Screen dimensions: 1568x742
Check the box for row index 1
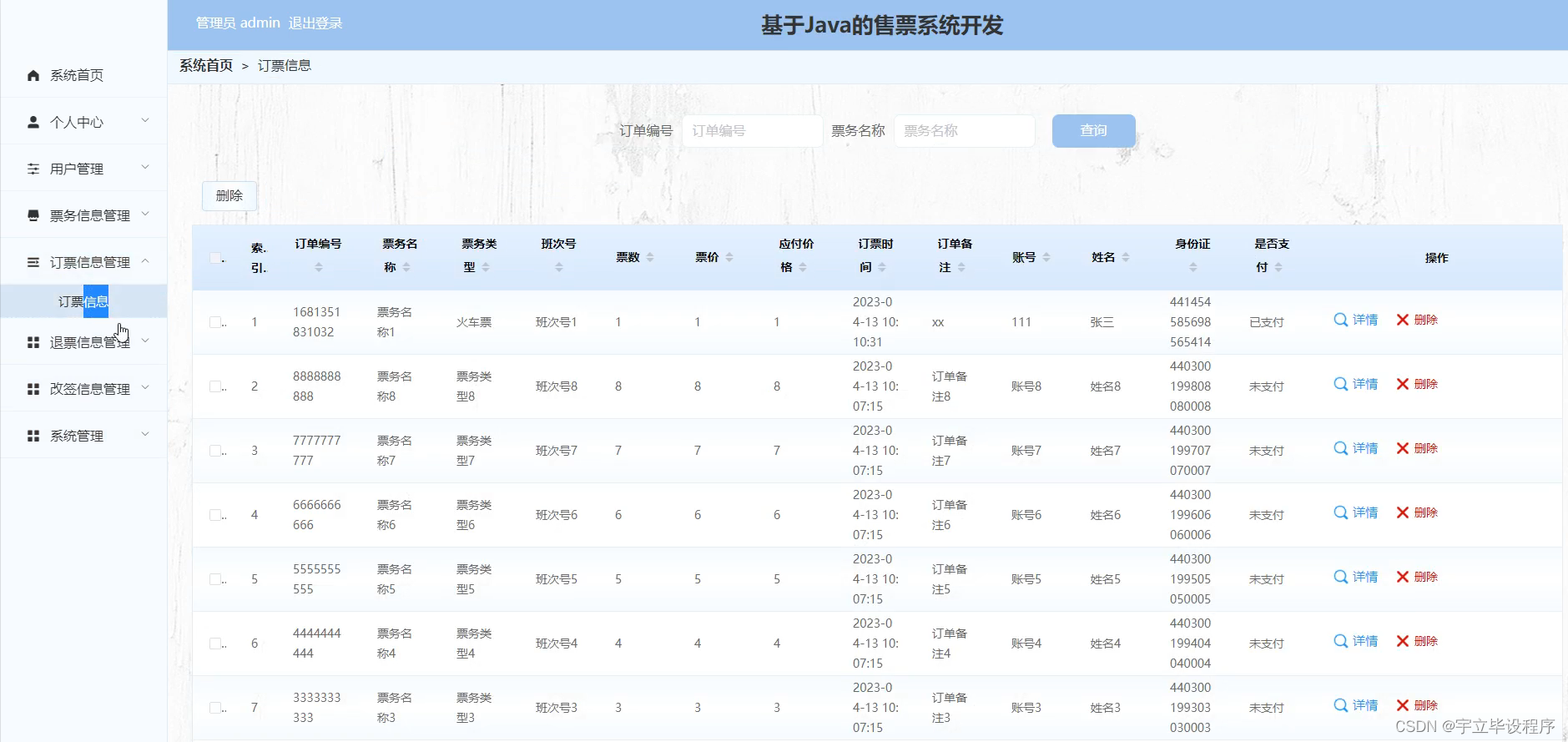tap(215, 322)
